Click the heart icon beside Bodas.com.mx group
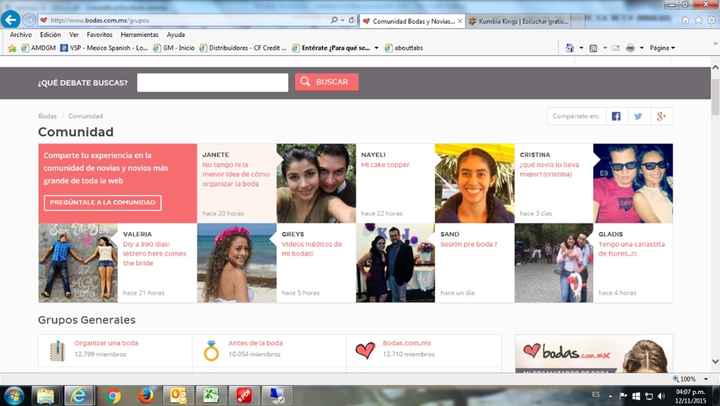This screenshot has width=720, height=406. coord(365,350)
